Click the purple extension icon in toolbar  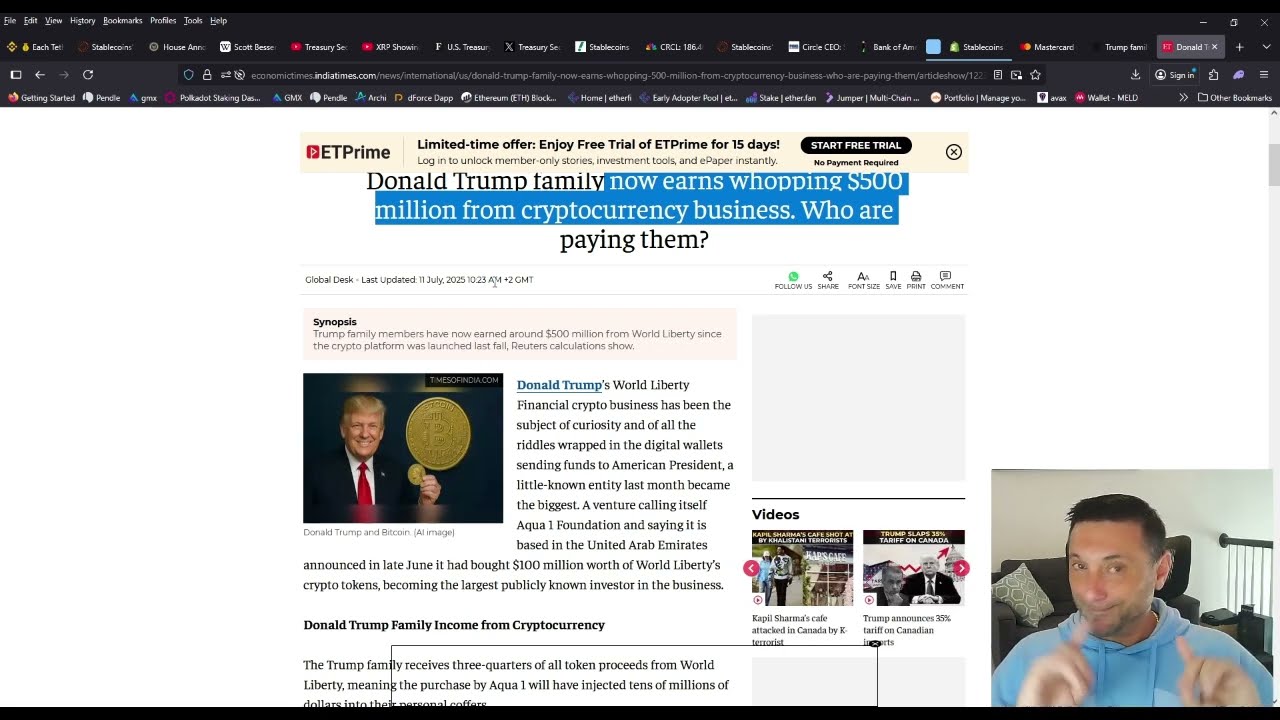1238,75
